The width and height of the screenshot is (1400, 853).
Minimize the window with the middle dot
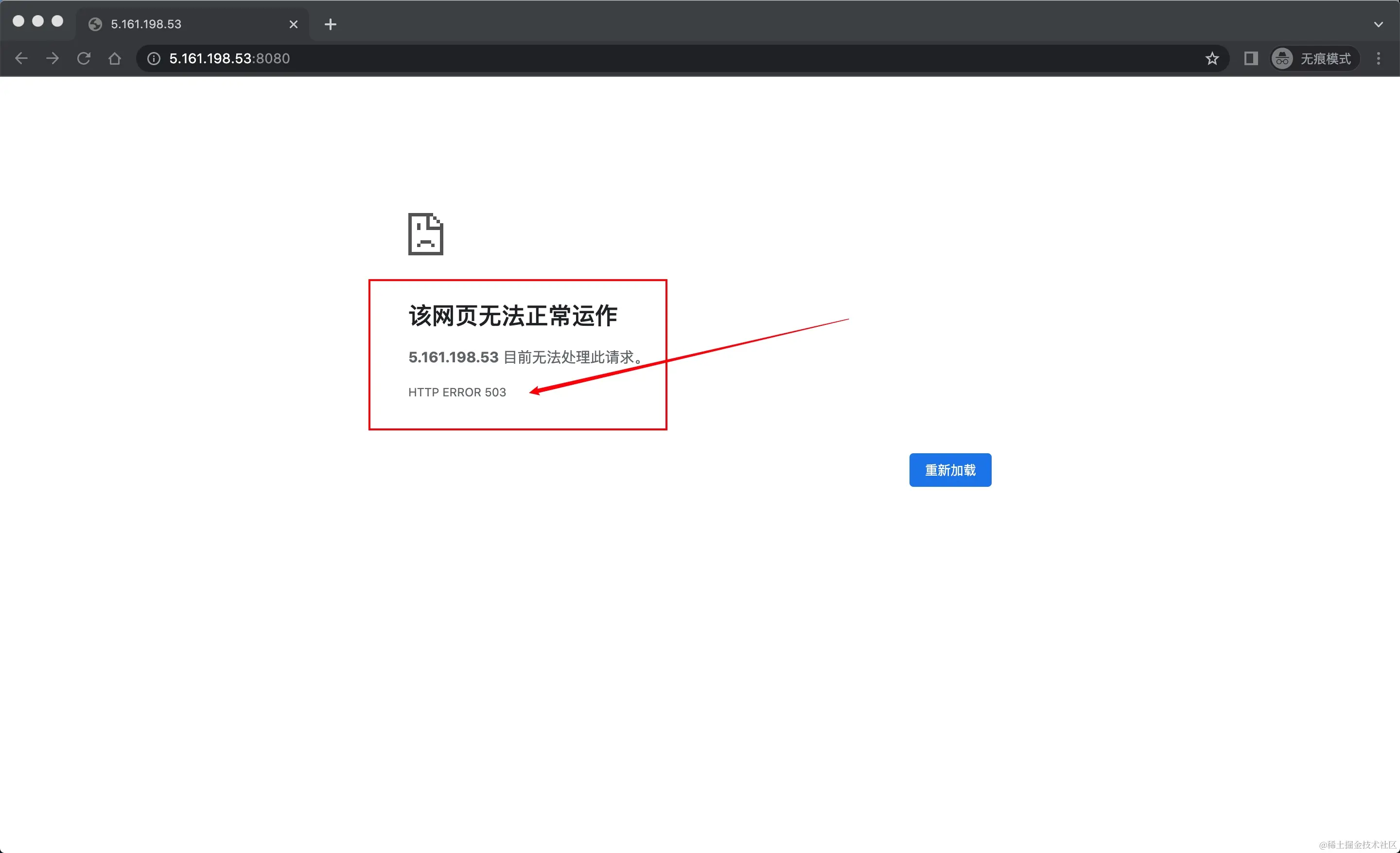[37, 21]
